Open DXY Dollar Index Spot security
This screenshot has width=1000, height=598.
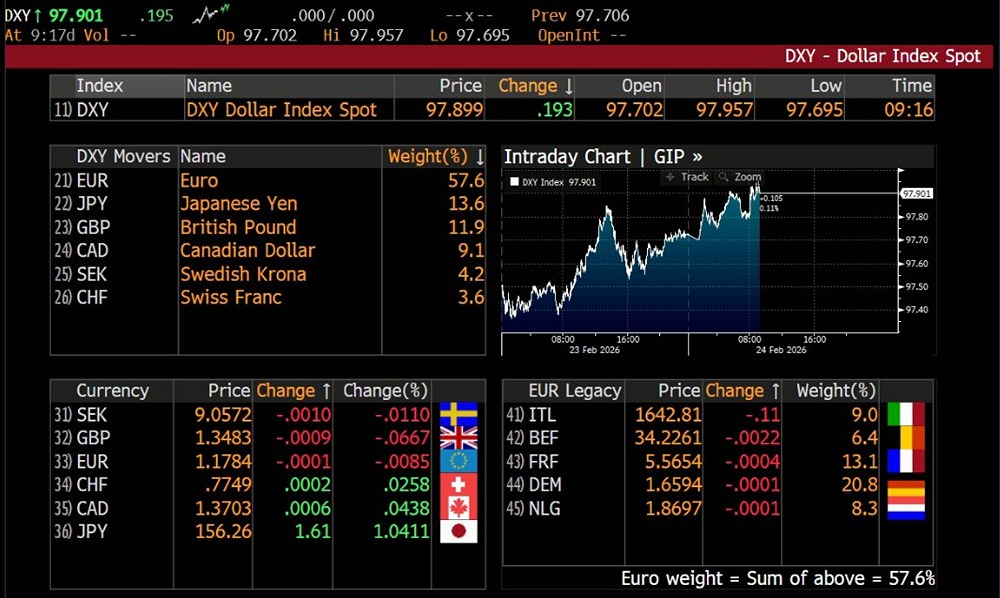tap(281, 110)
